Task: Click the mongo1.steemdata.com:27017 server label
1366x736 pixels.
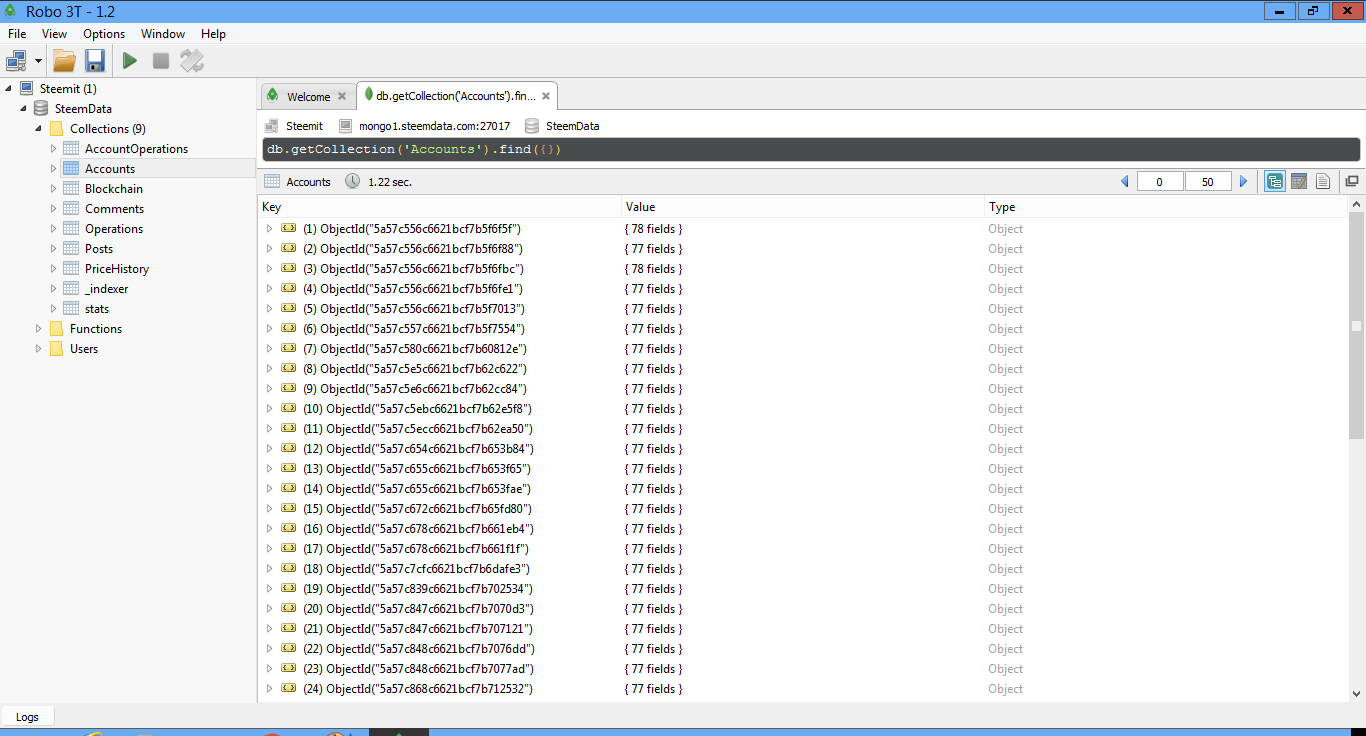Action: tap(435, 126)
